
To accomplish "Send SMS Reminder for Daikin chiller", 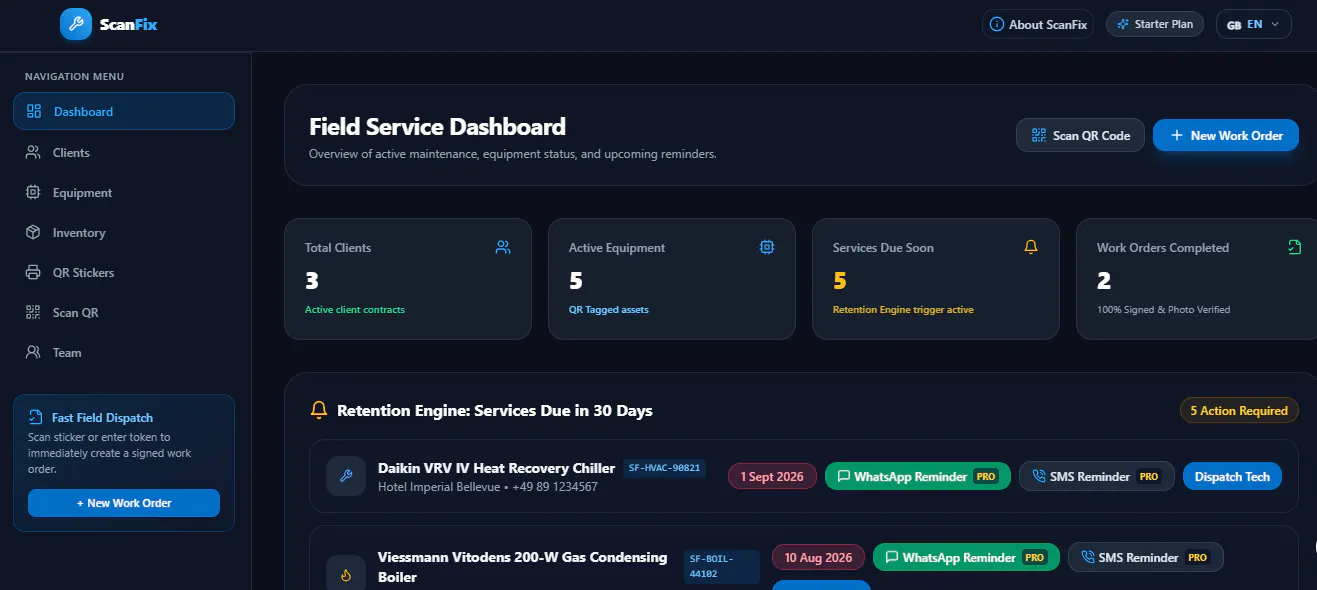I will coord(1097,476).
